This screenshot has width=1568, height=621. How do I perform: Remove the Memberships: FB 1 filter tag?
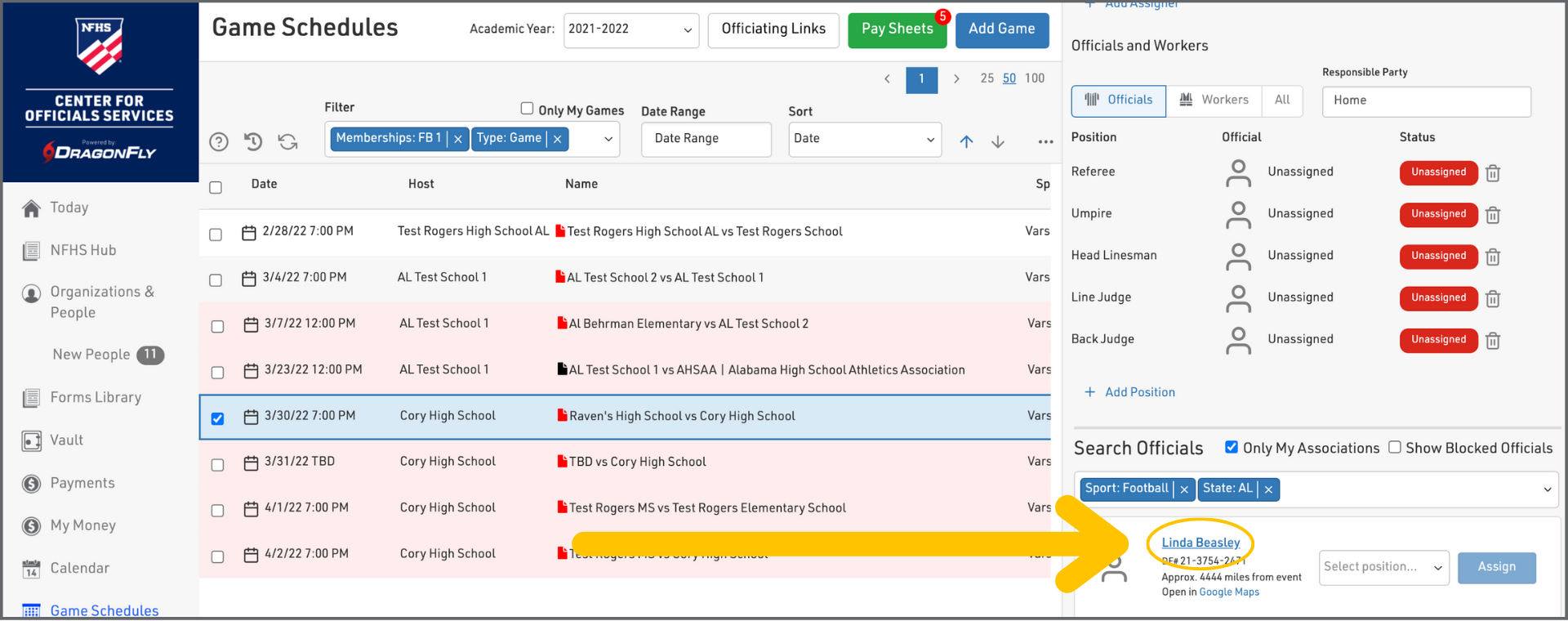tap(458, 140)
